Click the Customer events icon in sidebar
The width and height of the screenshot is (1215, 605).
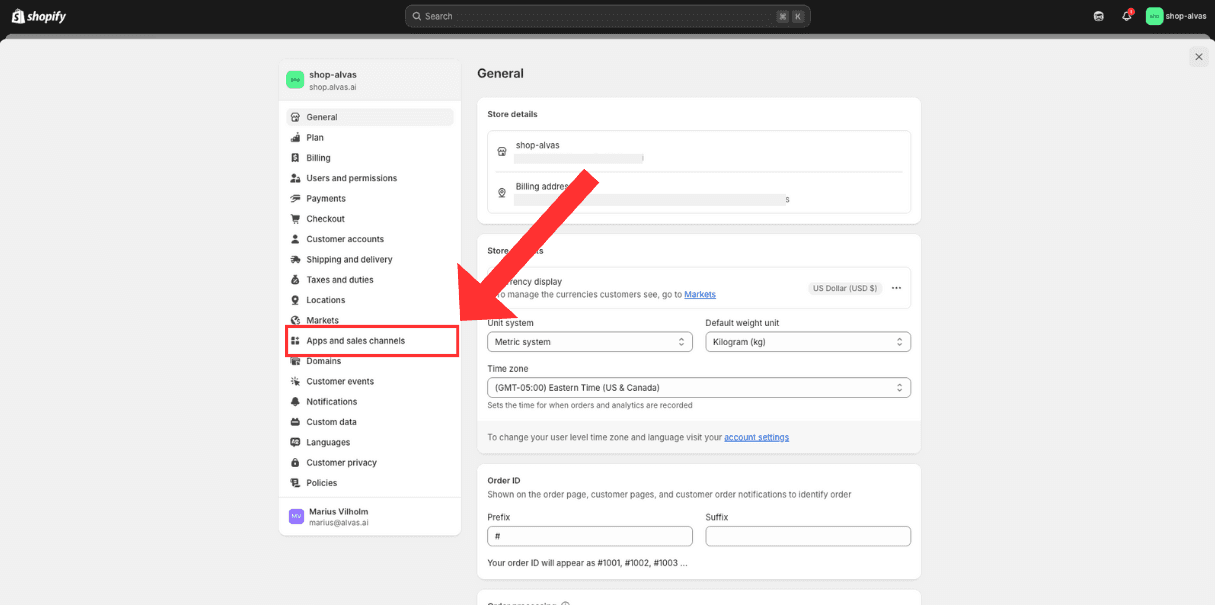295,381
